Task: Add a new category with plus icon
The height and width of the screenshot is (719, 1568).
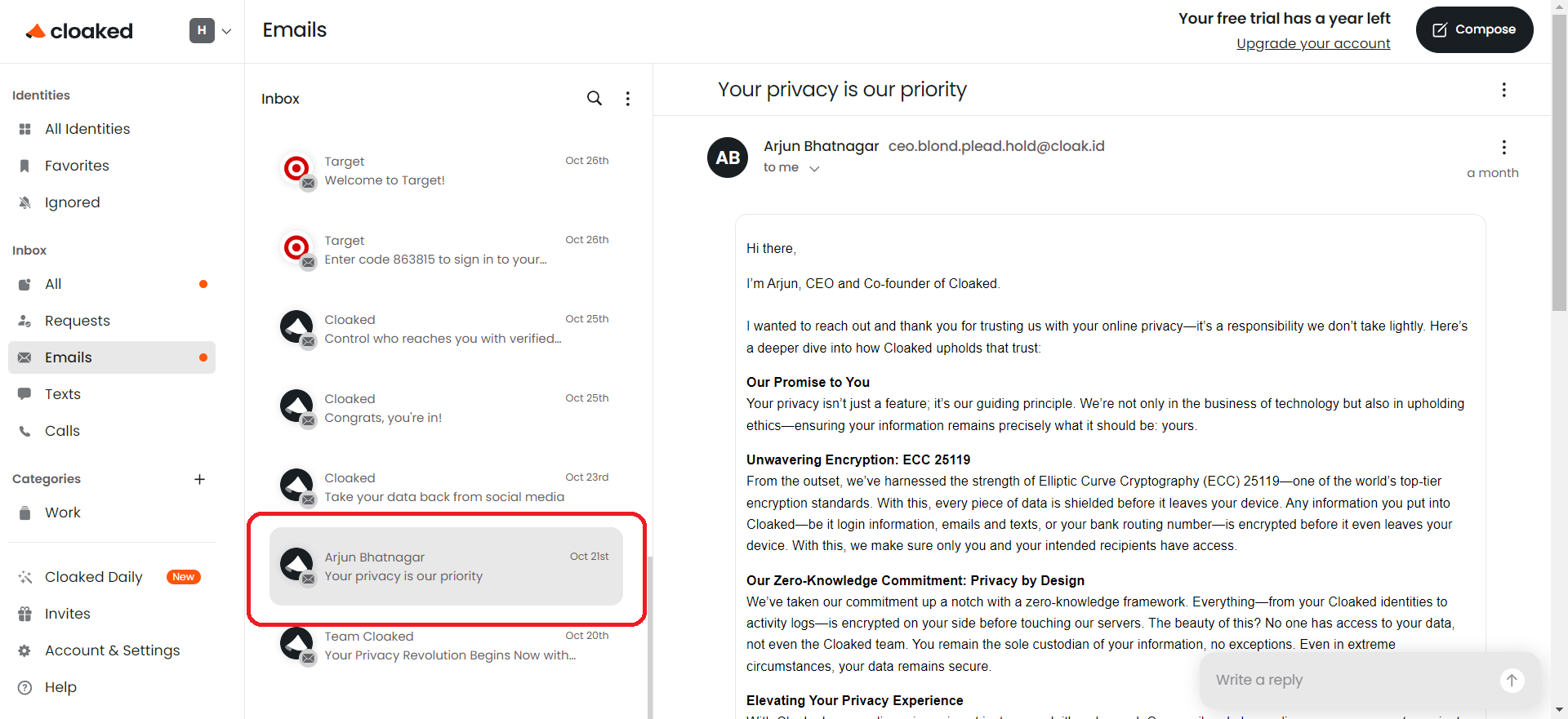Action: [199, 479]
